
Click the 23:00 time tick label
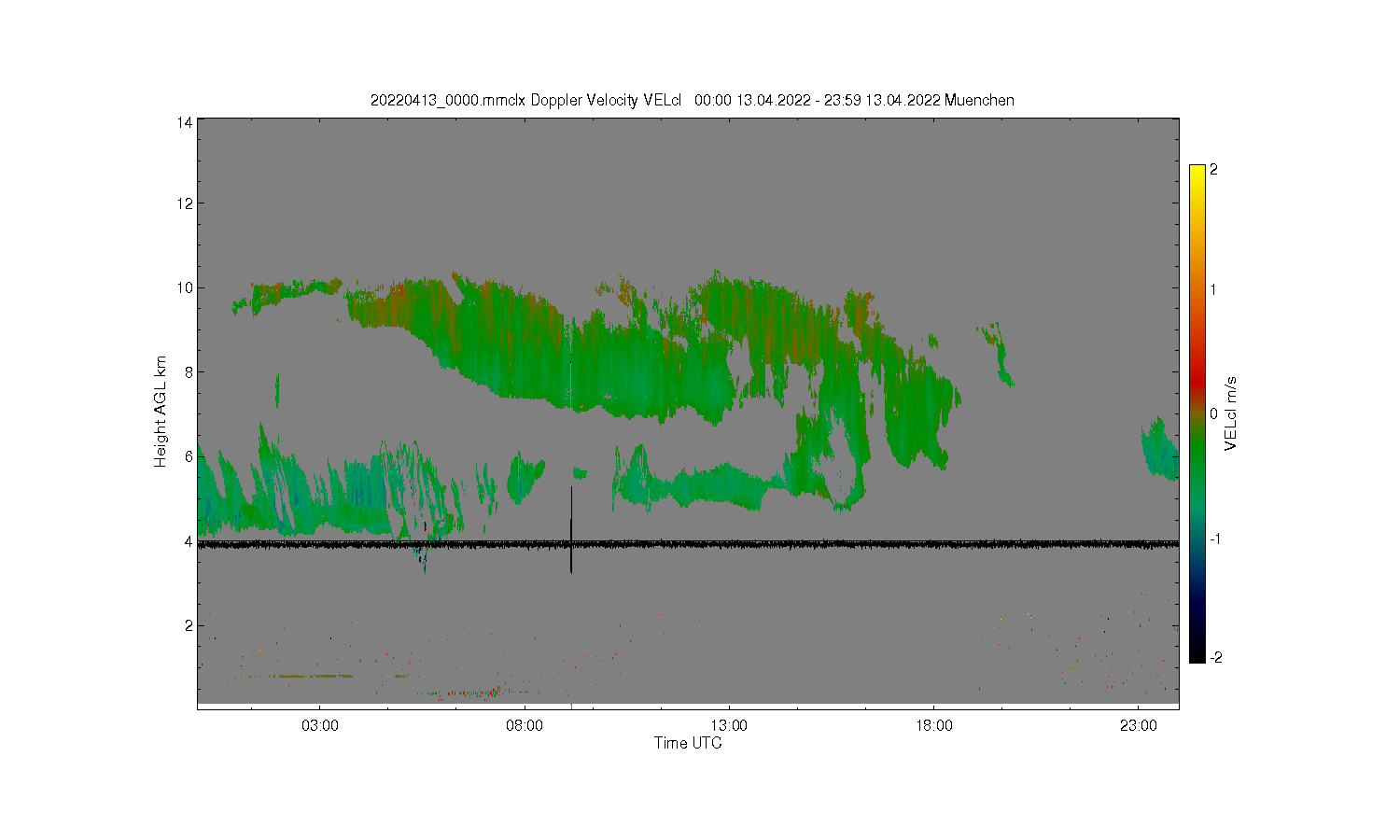point(1139,725)
